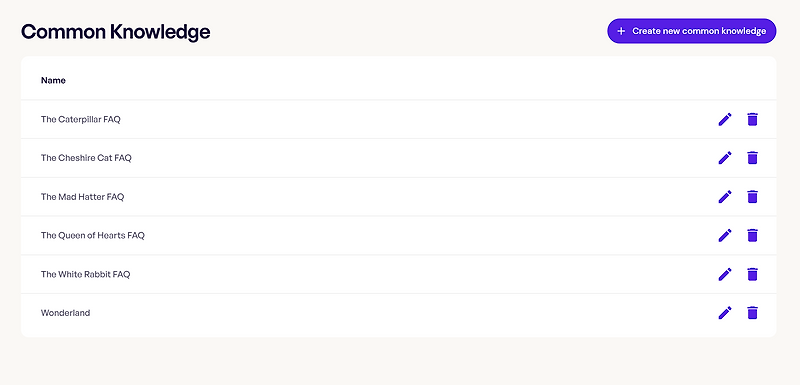Delete The Cheshire Cat FAQ entry
This screenshot has width=800, height=385.
(752, 158)
